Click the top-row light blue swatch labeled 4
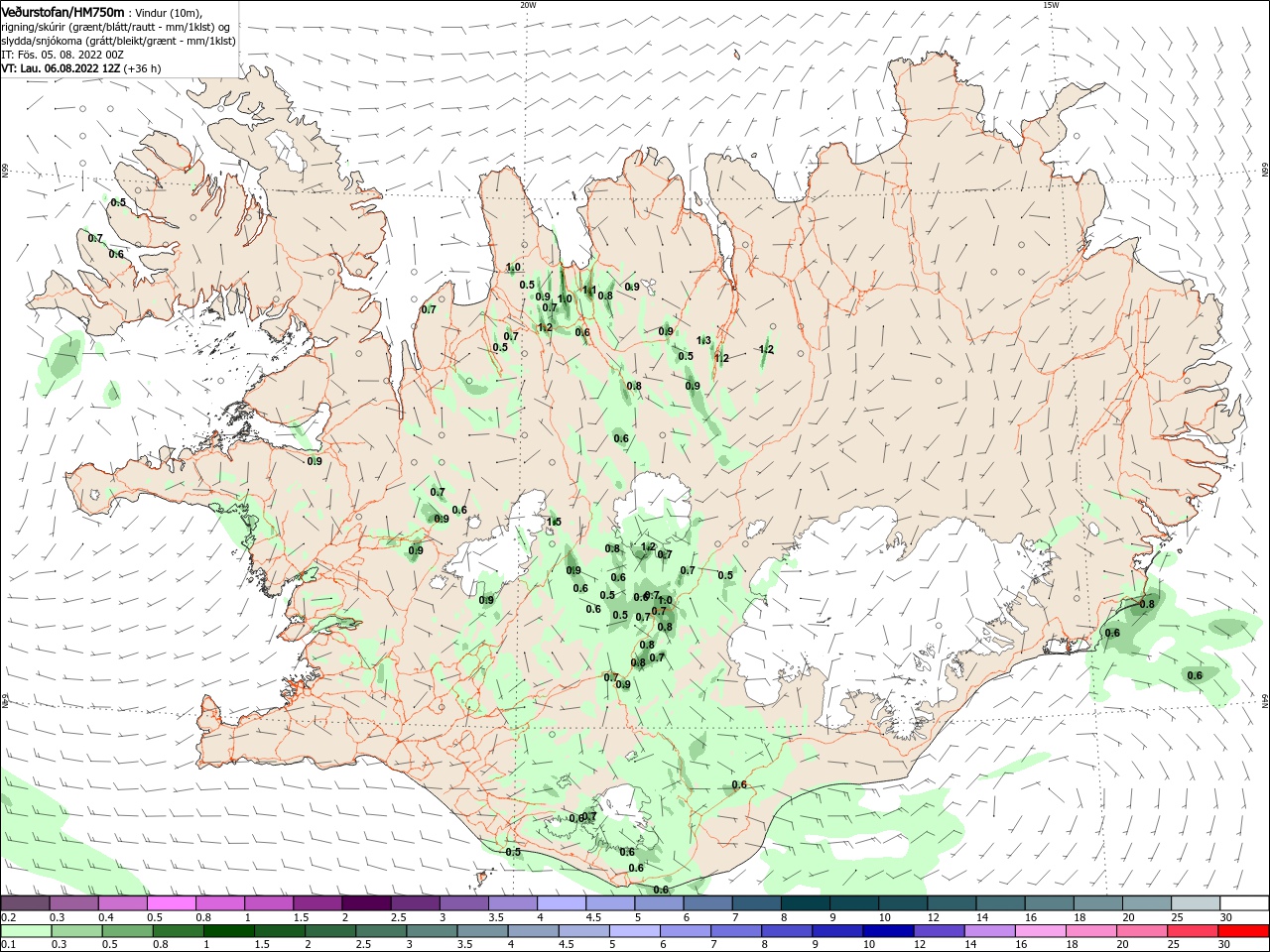1270x952 pixels. pos(562,903)
